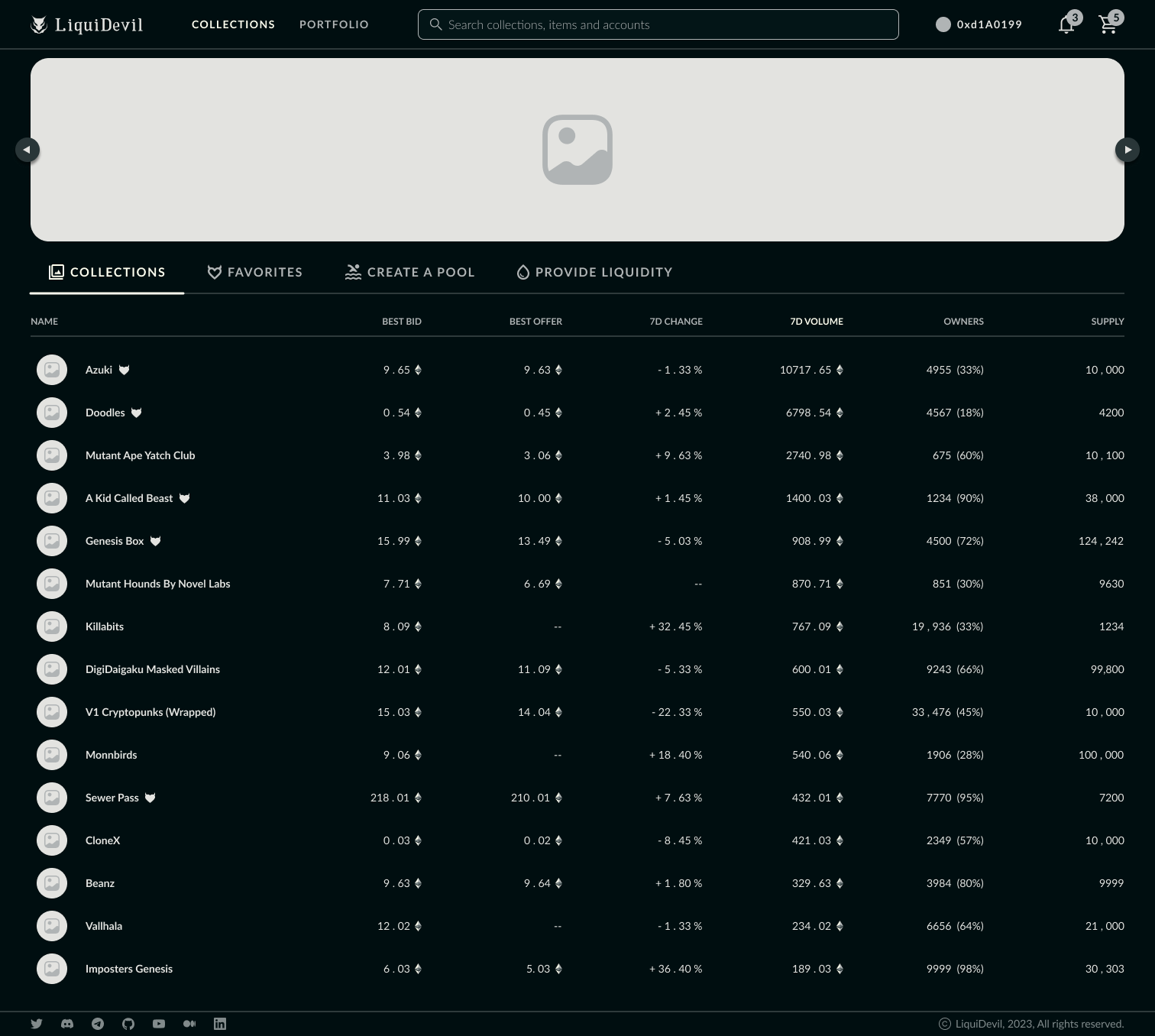Sort by SUPPLY column

click(x=1108, y=322)
